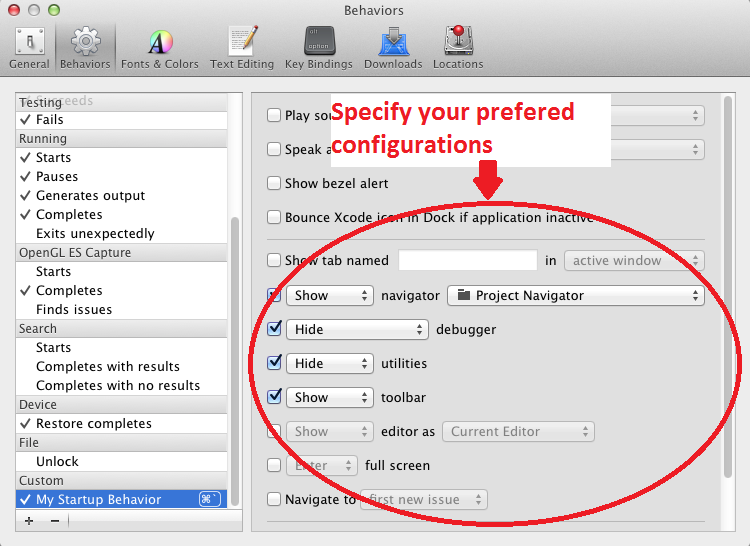Click the Running section header

[x=121, y=139]
